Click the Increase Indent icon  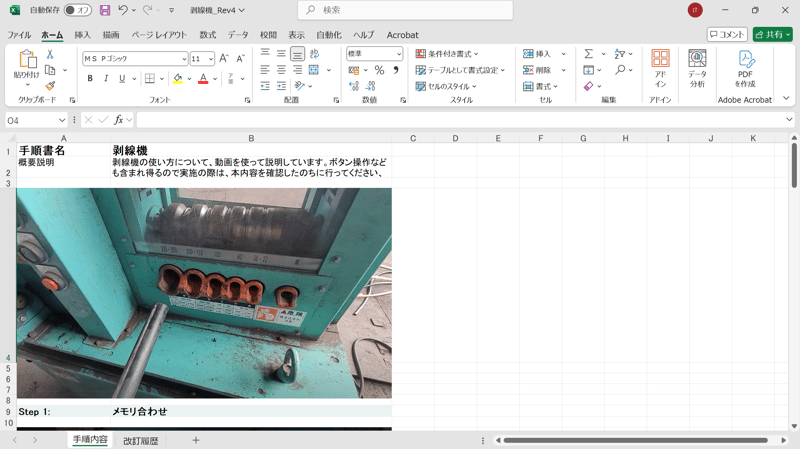(x=281, y=86)
